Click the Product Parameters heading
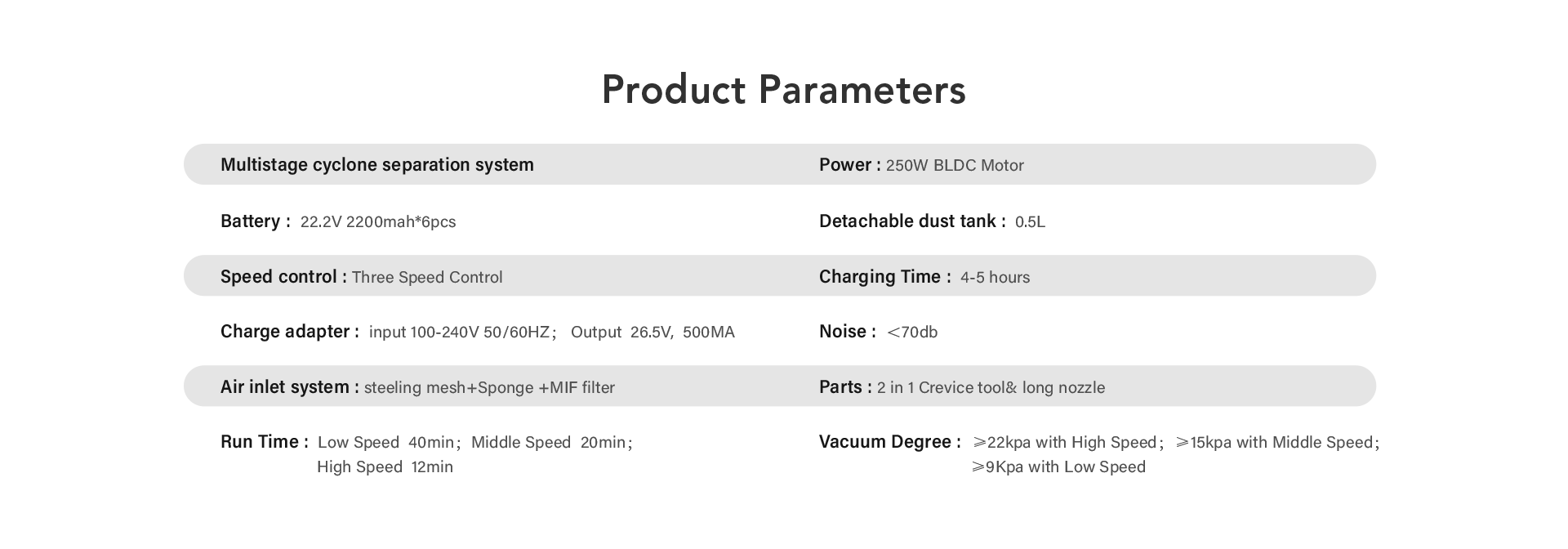 783,90
